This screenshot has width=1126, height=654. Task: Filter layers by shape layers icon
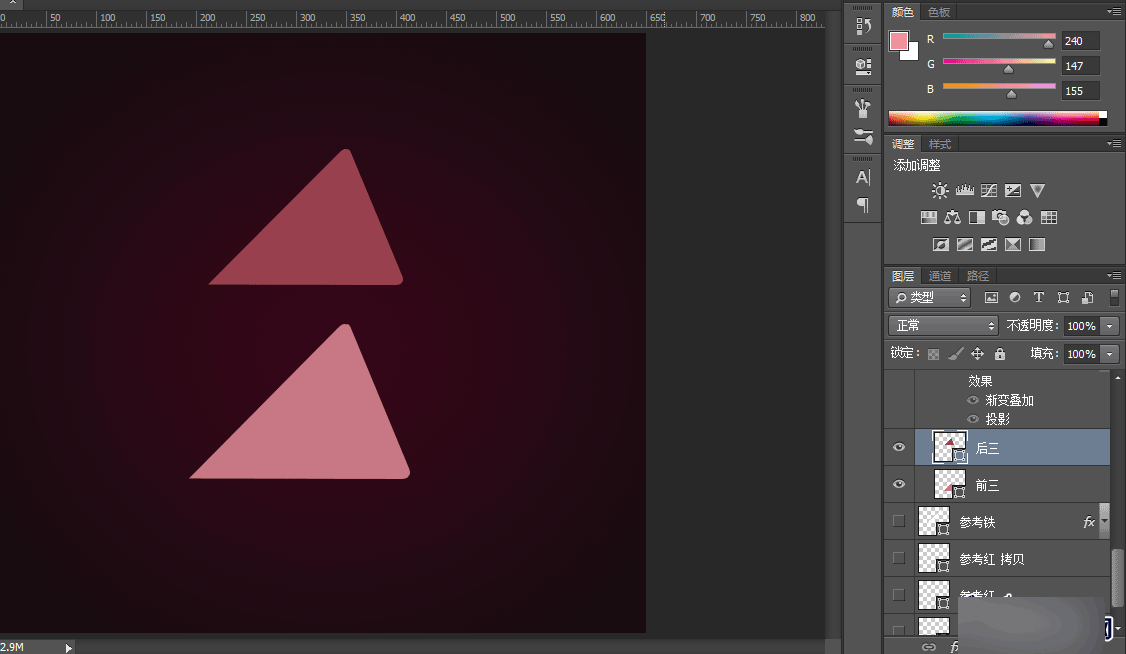[1064, 297]
